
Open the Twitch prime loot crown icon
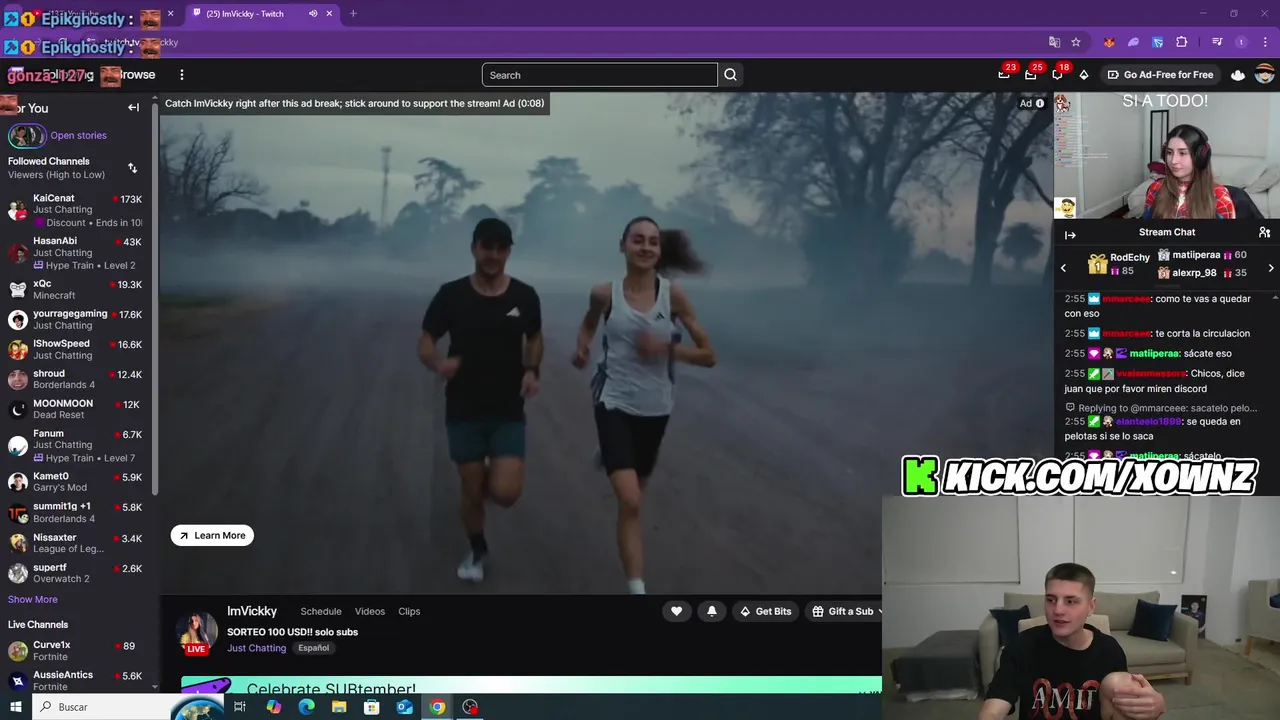1238,75
